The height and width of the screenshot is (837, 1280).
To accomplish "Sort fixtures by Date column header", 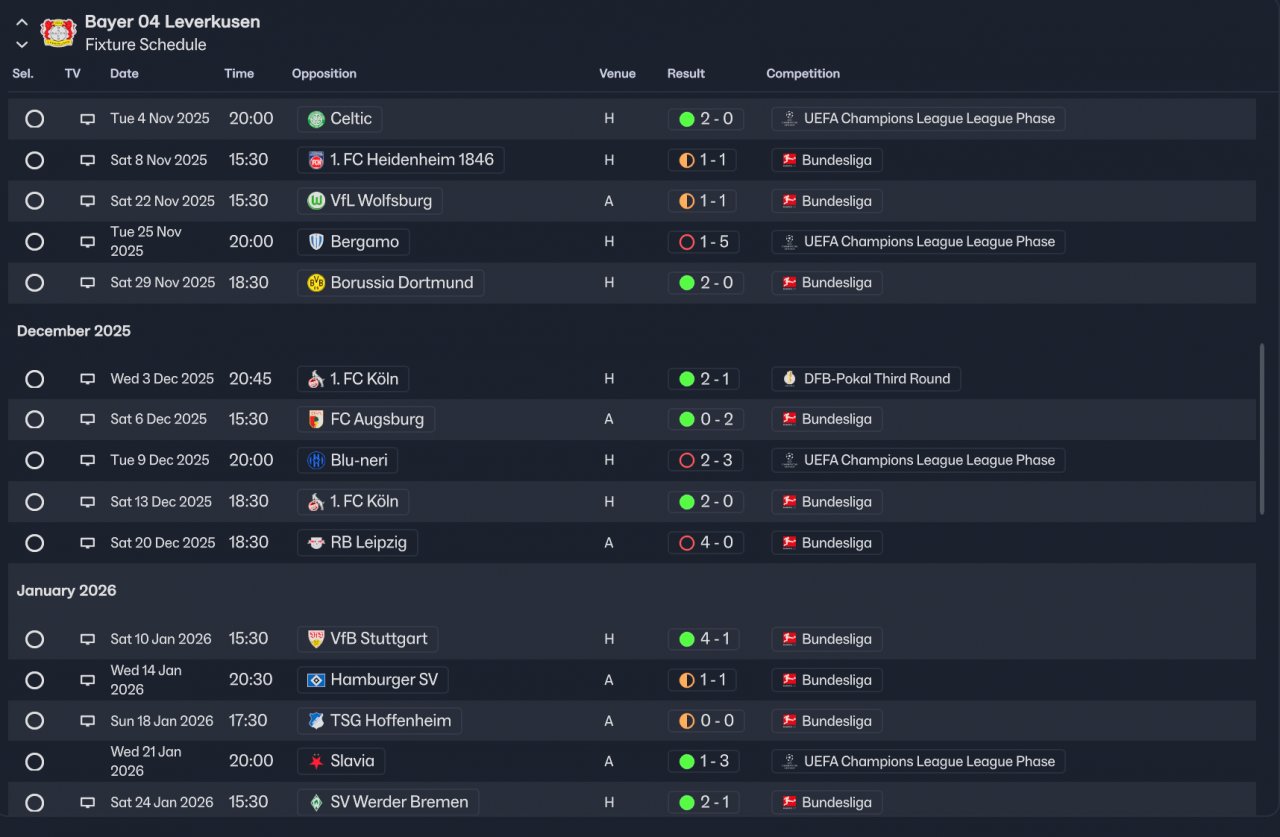I will tap(124, 74).
